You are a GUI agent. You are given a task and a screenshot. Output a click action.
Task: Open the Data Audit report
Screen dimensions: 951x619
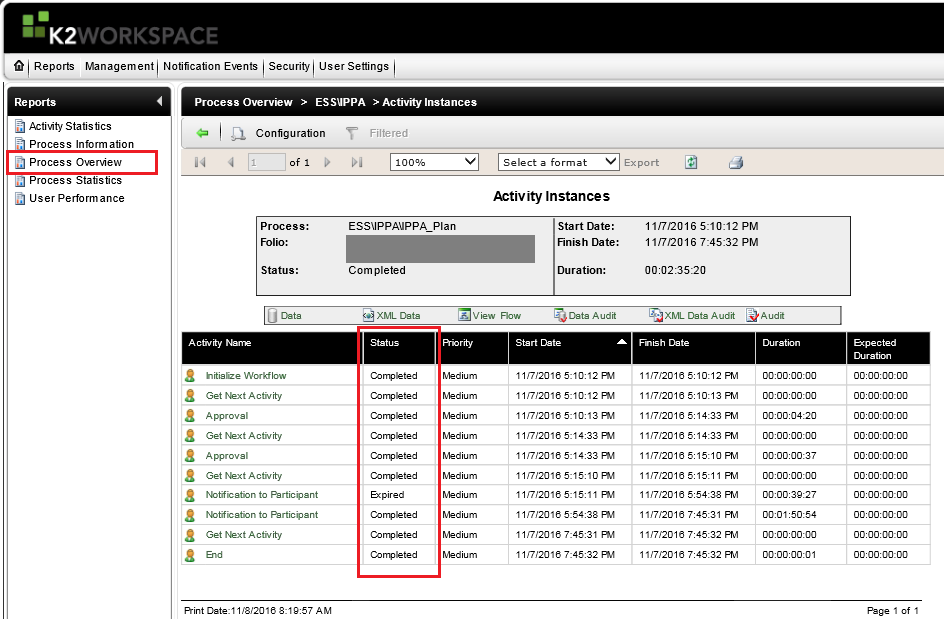pos(586,315)
